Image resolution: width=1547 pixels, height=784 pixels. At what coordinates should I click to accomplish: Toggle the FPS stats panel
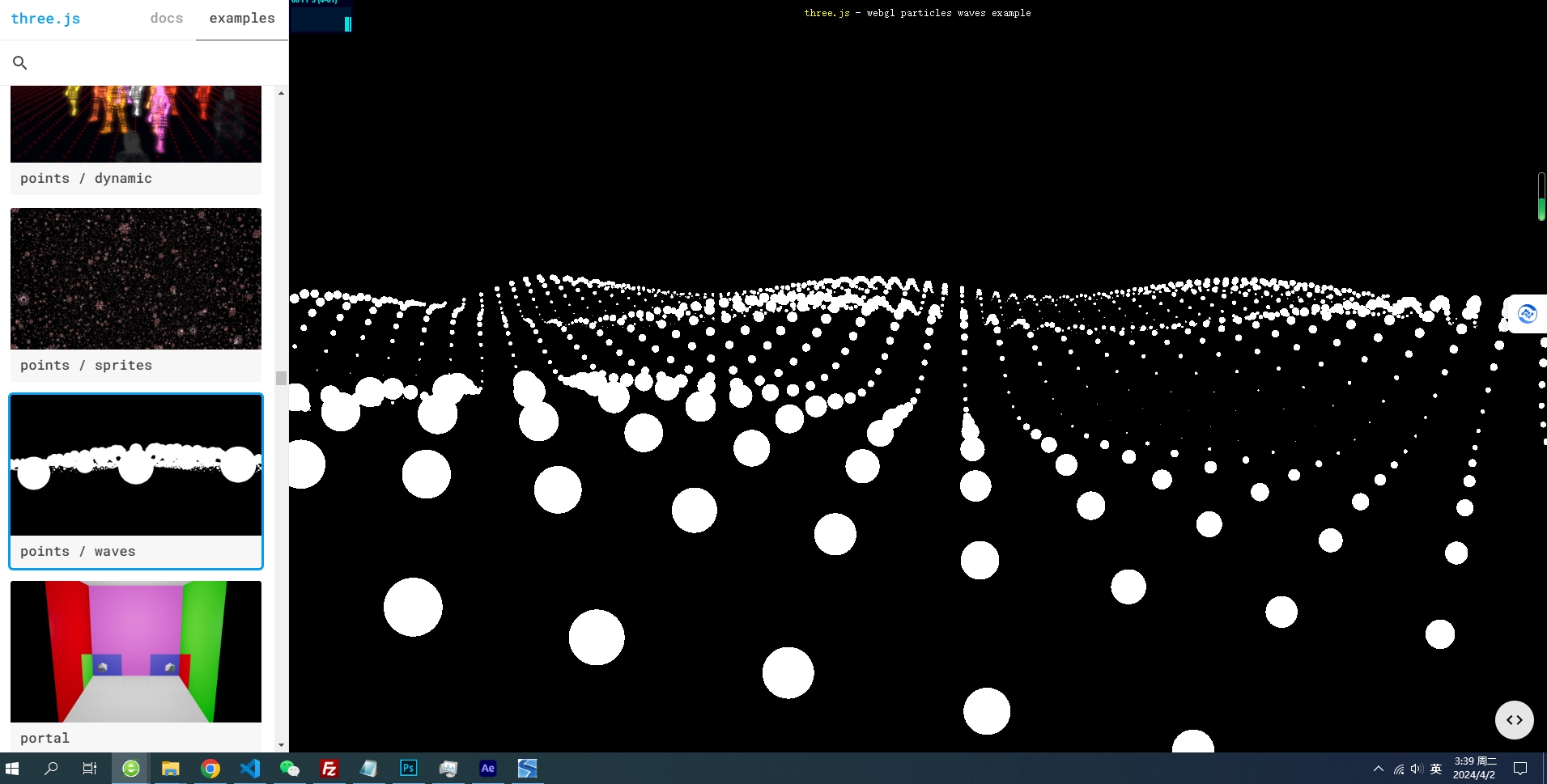321,16
